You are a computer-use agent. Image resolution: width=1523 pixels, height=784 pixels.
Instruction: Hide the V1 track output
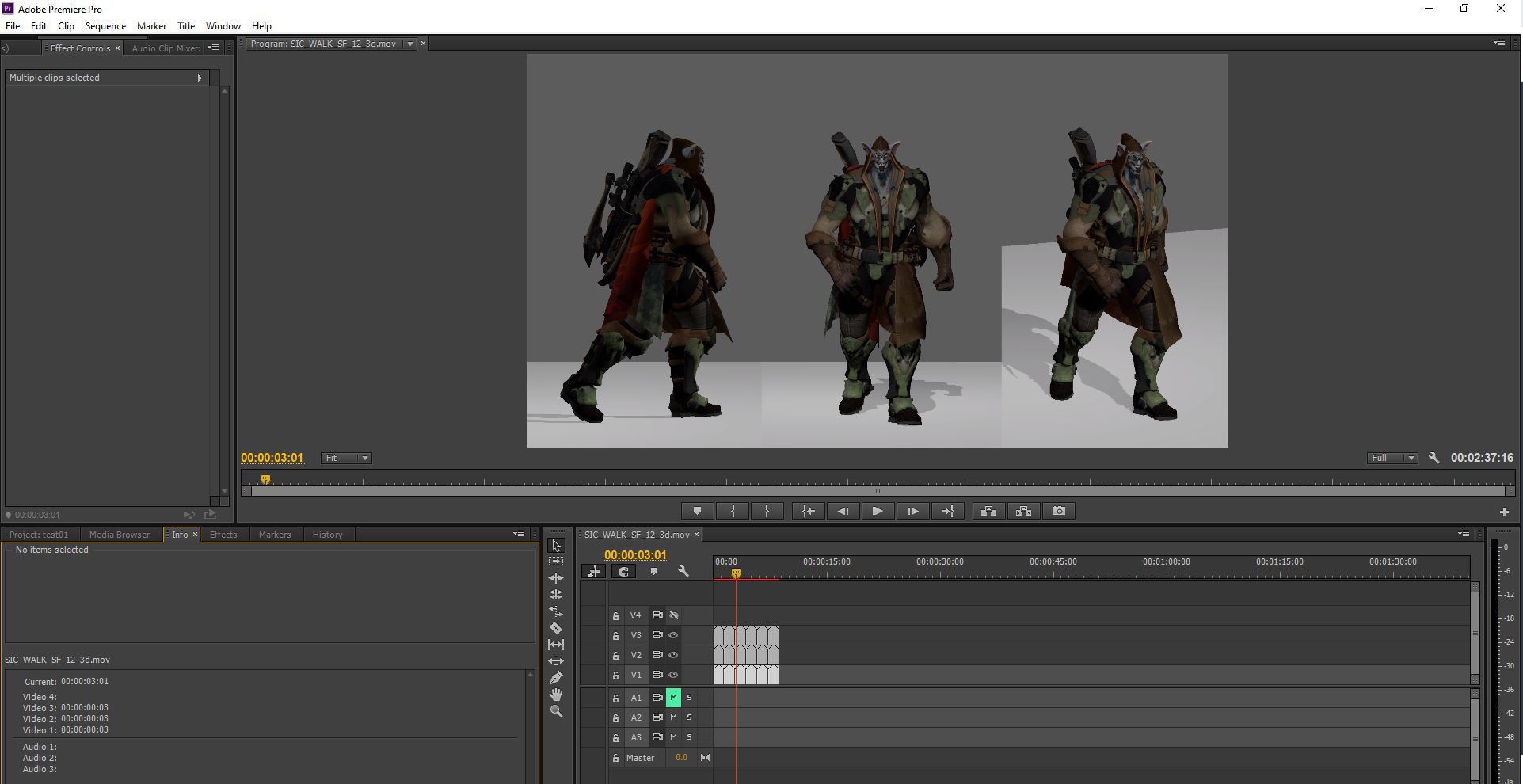pyautogui.click(x=673, y=675)
